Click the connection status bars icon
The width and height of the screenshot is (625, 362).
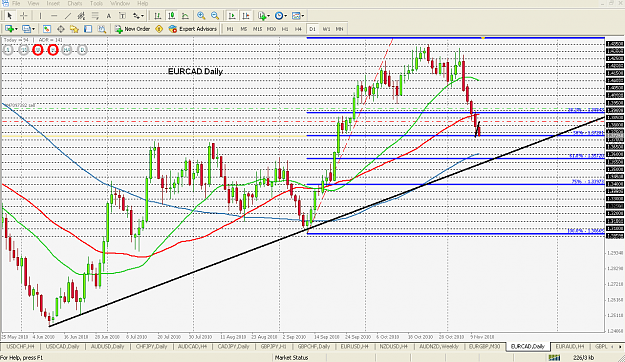click(554, 358)
